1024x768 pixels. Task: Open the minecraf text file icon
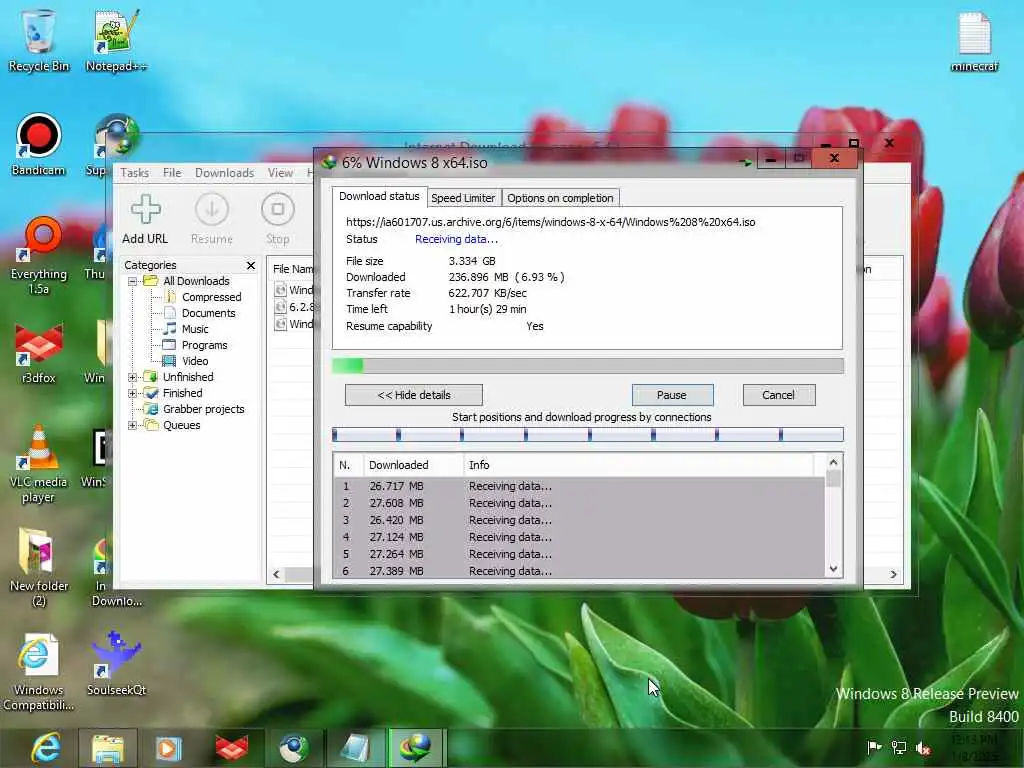click(974, 40)
